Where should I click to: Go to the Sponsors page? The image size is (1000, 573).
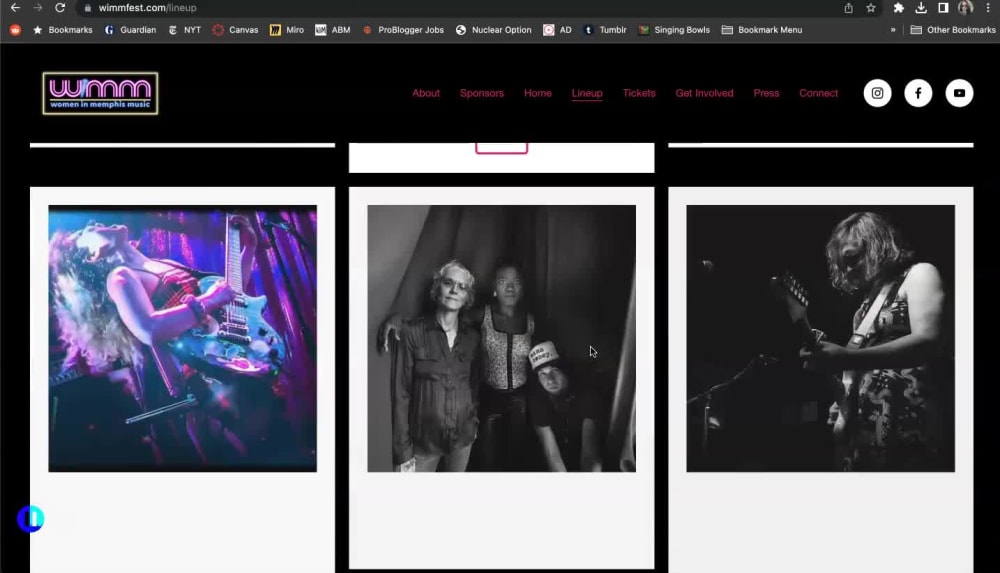(482, 93)
